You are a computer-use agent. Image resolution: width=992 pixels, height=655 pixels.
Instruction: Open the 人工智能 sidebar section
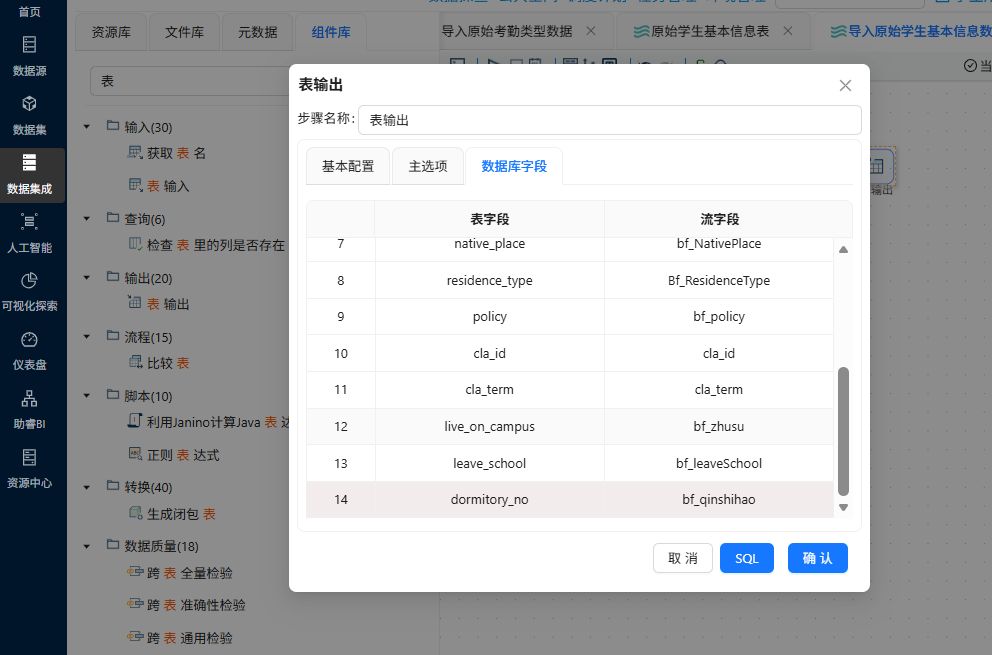(x=29, y=234)
